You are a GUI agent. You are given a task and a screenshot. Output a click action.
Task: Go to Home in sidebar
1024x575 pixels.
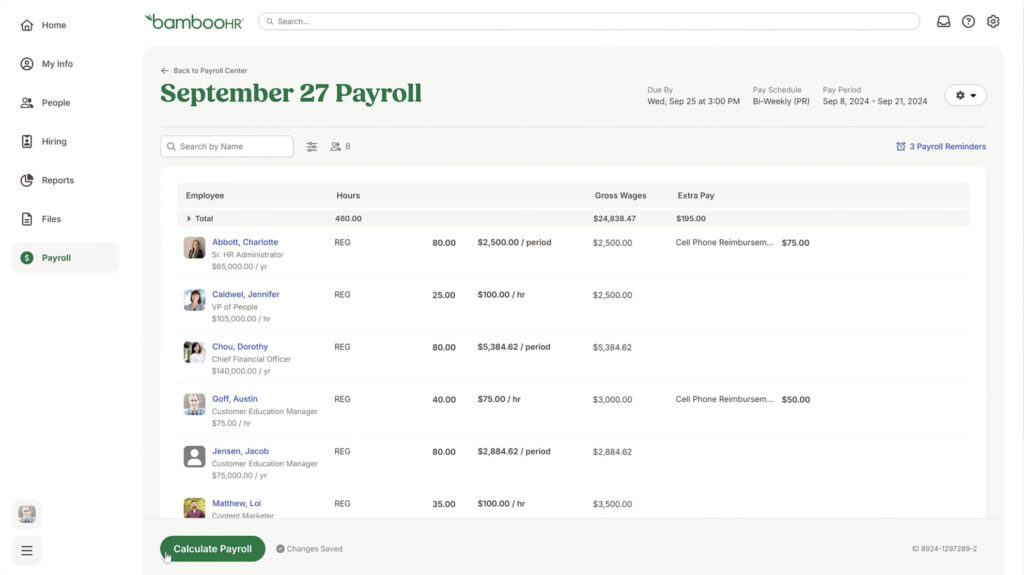[54, 25]
